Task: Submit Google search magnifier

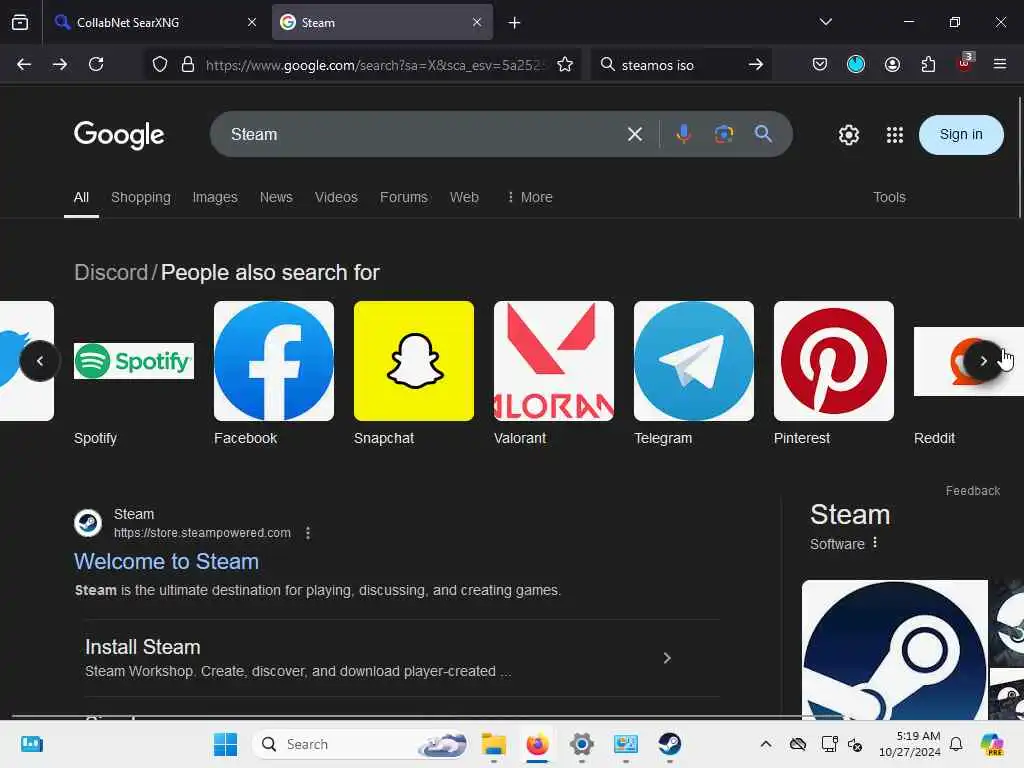Action: coord(763,134)
